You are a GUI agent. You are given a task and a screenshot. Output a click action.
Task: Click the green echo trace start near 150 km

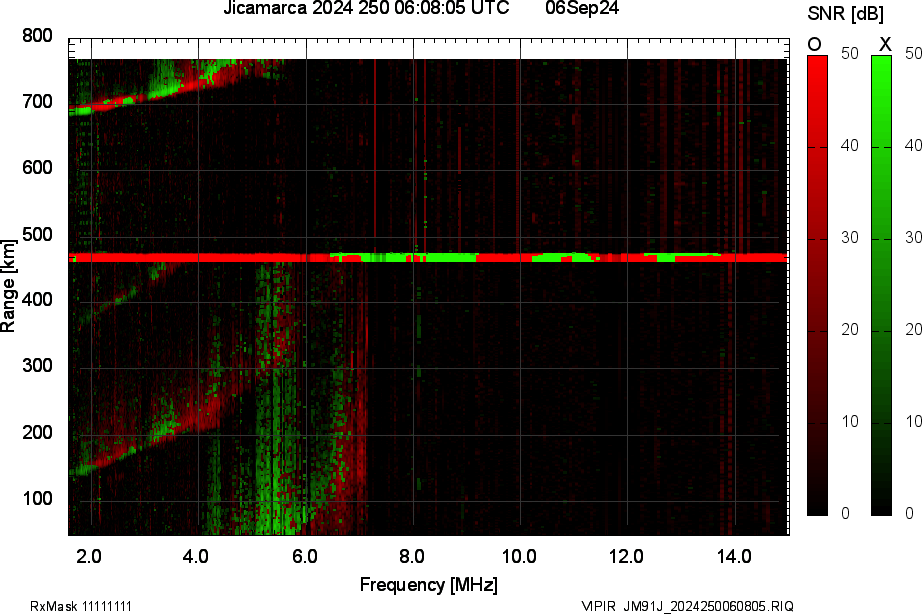(83, 470)
